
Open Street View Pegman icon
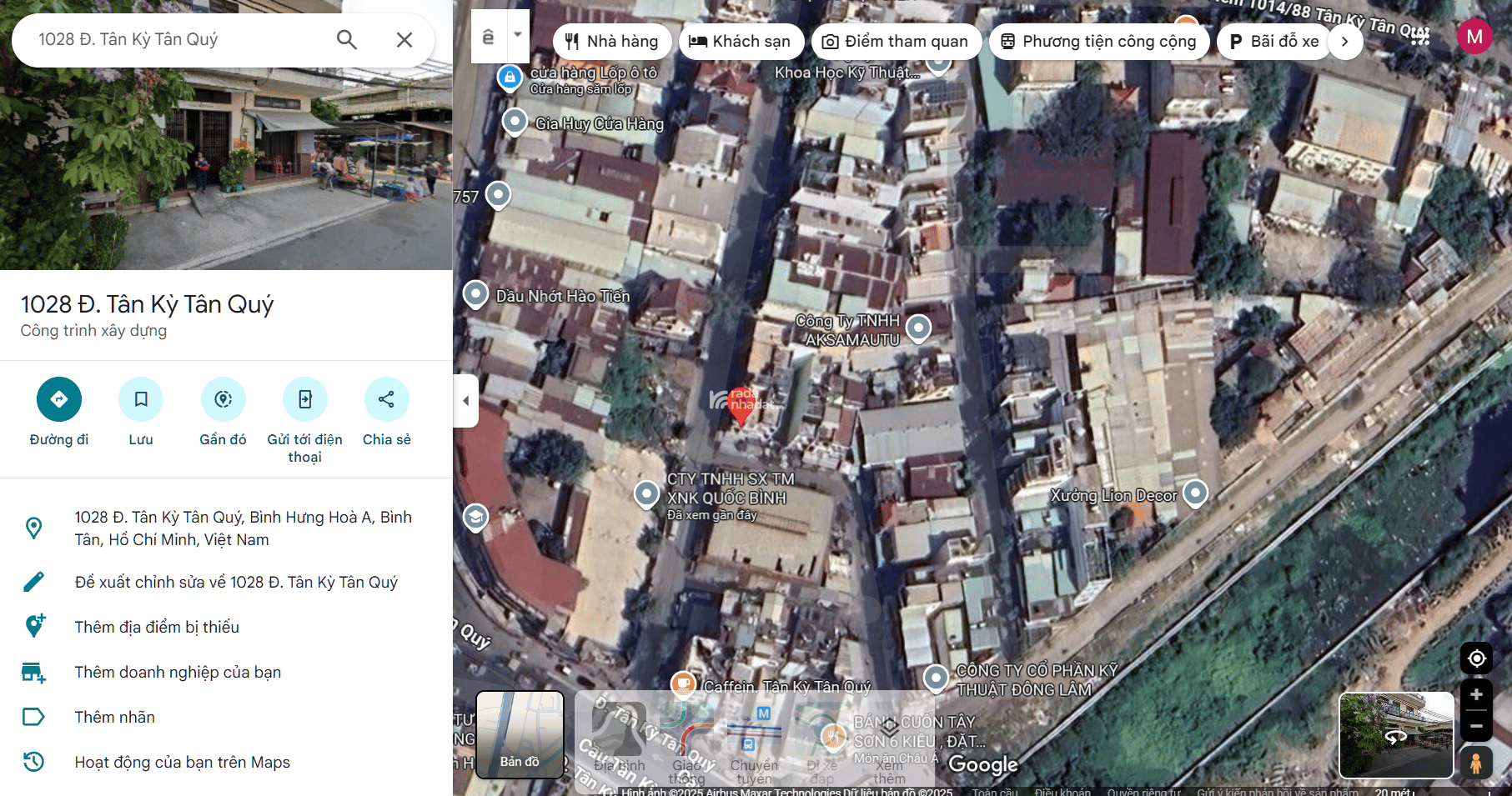1476,763
